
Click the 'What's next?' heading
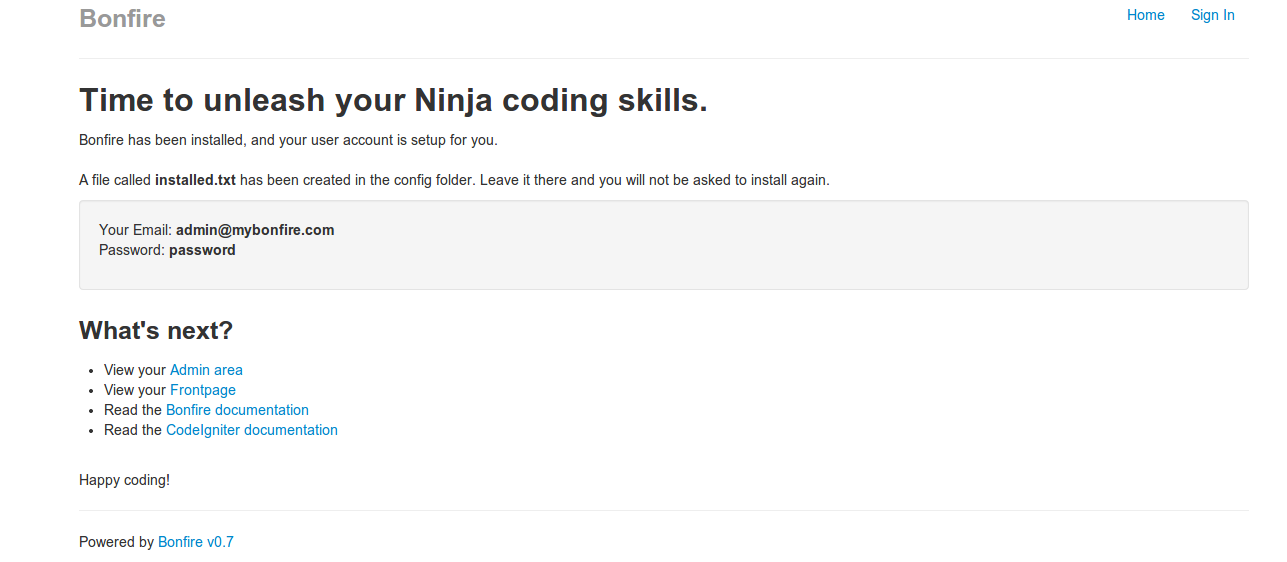tap(156, 331)
